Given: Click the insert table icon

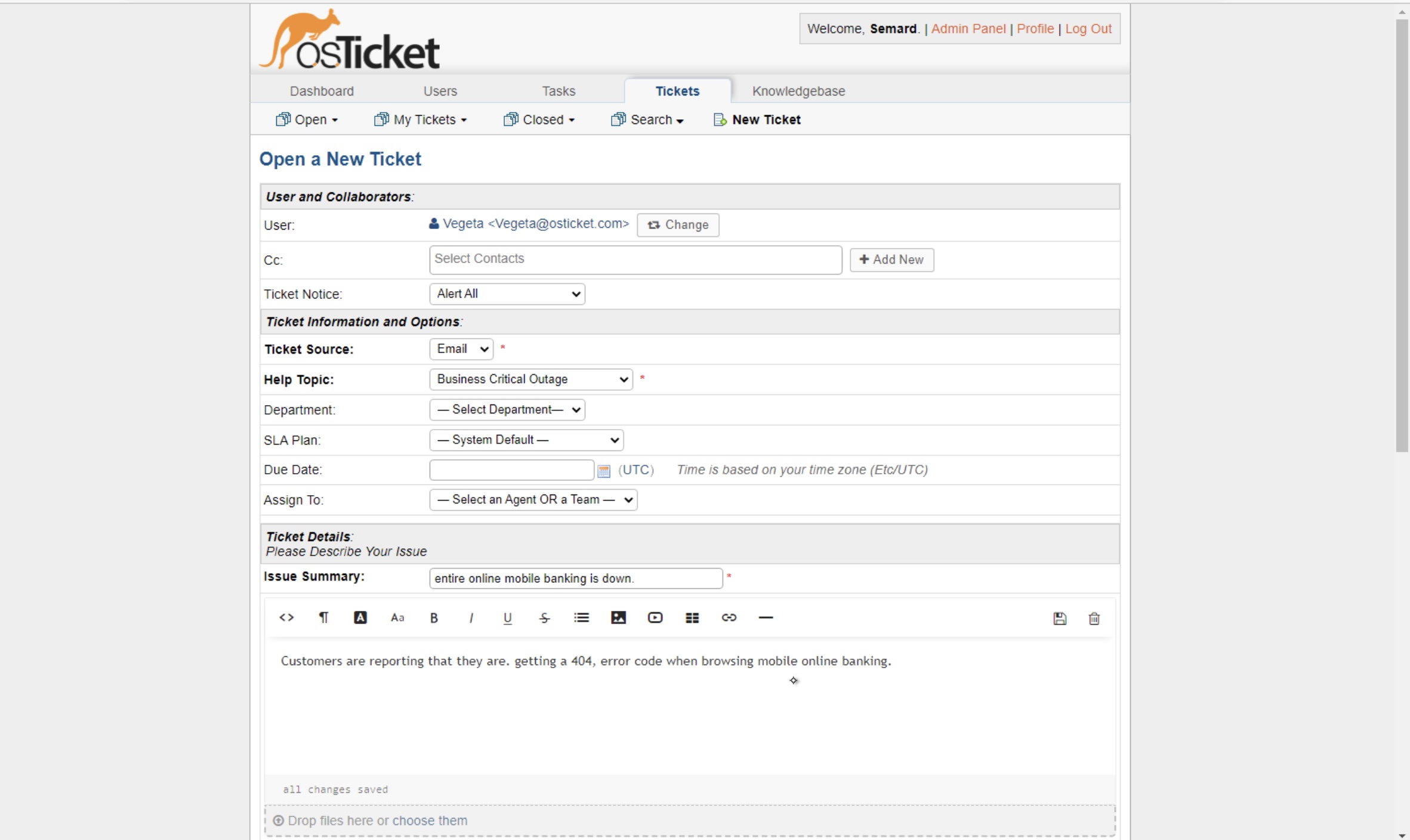Looking at the screenshot, I should pos(692,617).
